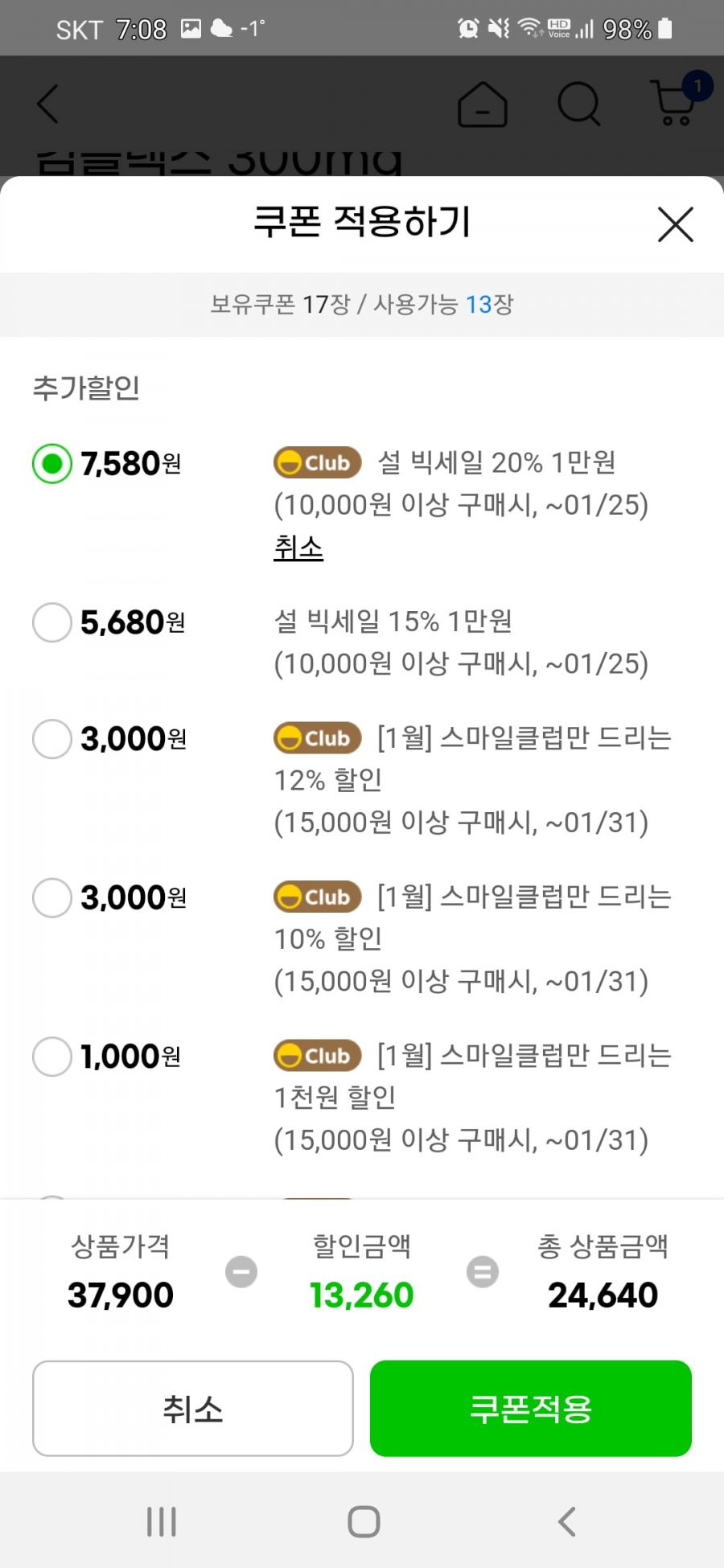724x1568 pixels.
Task: Close the coupon sheet with X
Action: 675,224
